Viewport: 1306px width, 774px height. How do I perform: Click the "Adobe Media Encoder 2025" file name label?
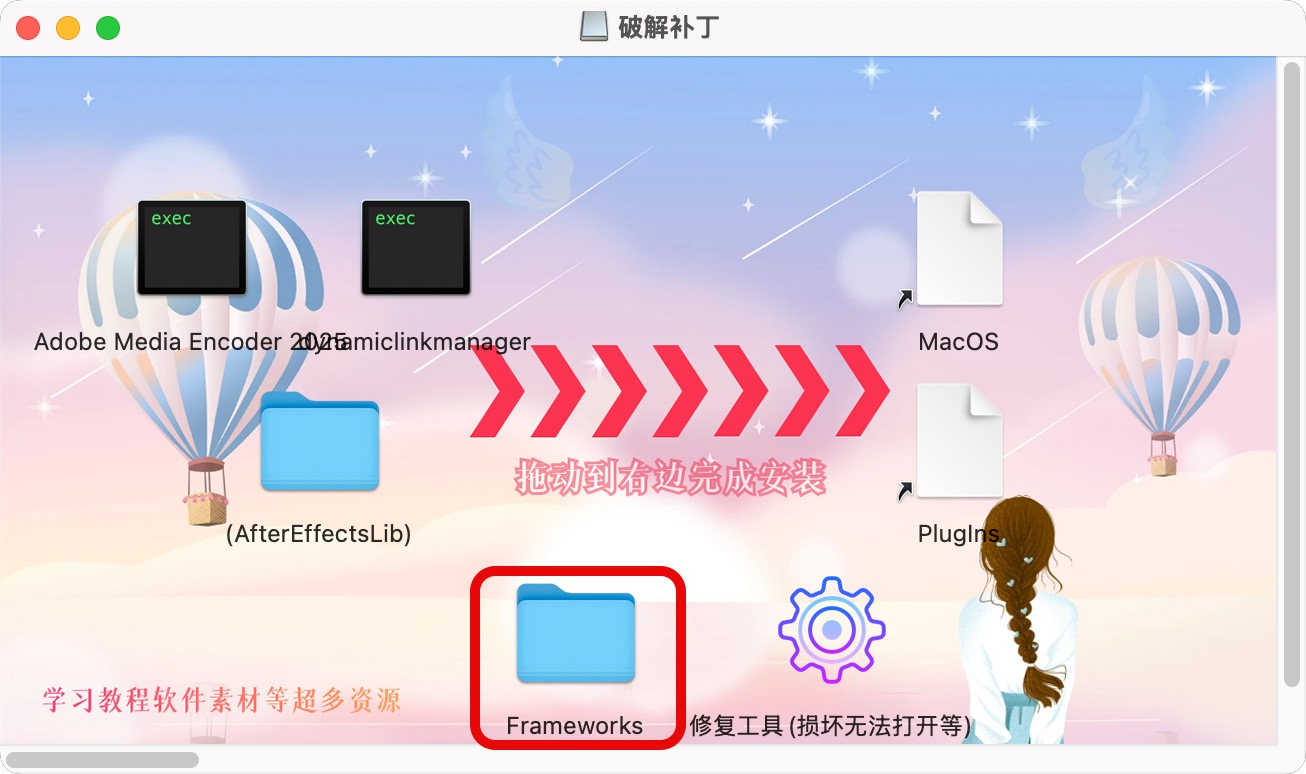click(x=190, y=342)
